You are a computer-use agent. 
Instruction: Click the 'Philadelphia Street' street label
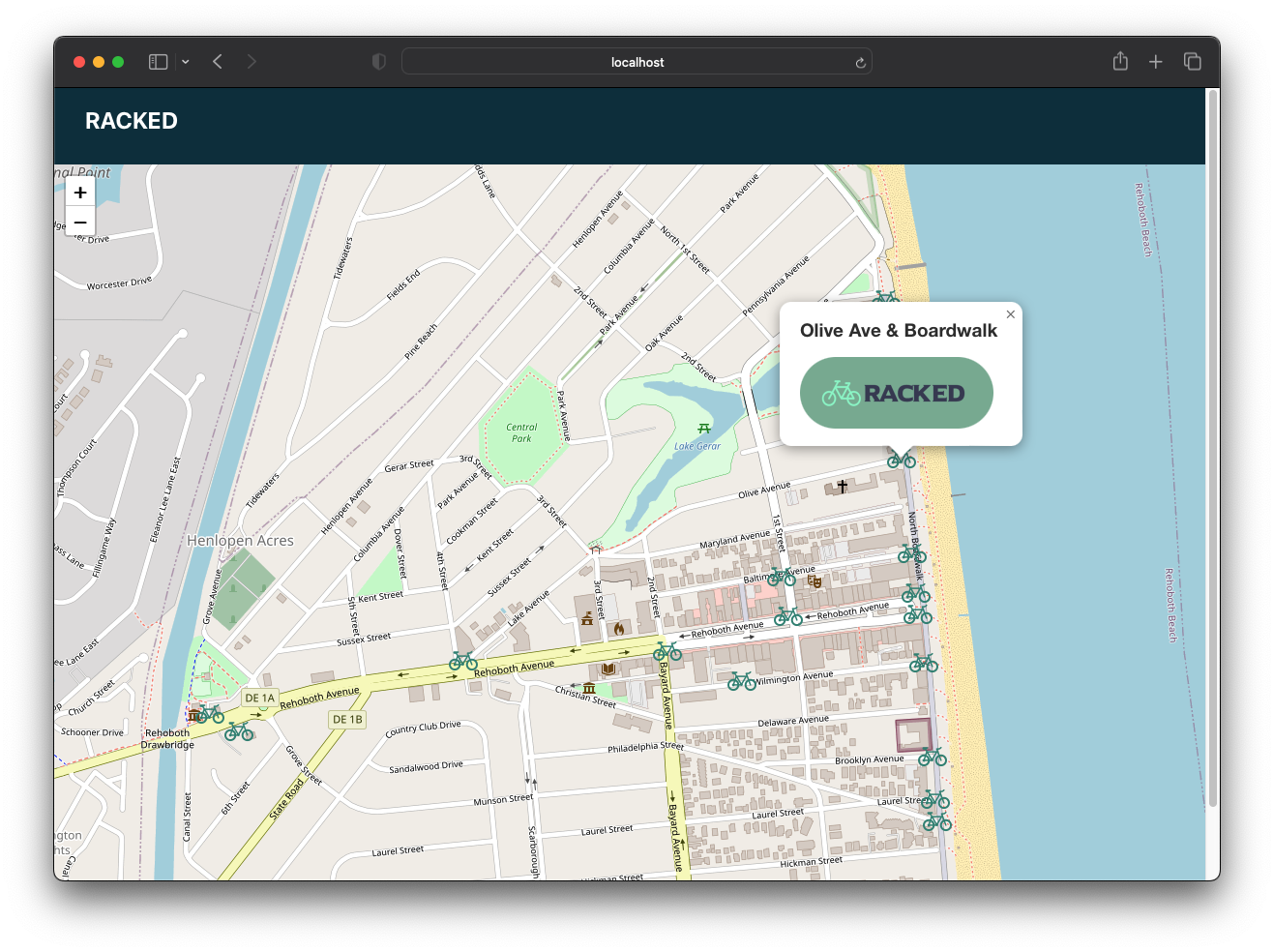(645, 747)
